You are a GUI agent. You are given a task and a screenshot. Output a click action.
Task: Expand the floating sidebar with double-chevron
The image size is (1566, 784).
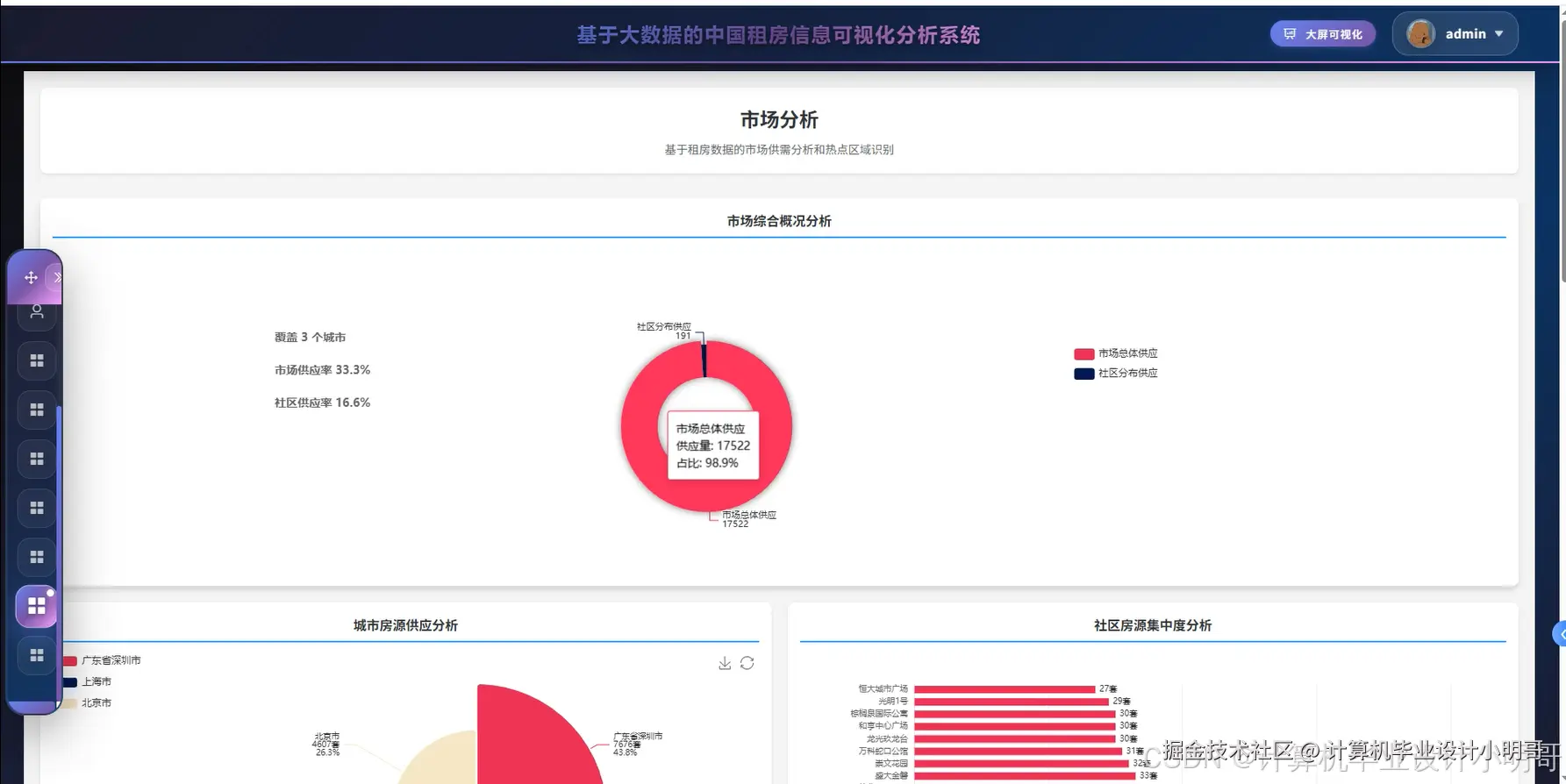pos(56,277)
